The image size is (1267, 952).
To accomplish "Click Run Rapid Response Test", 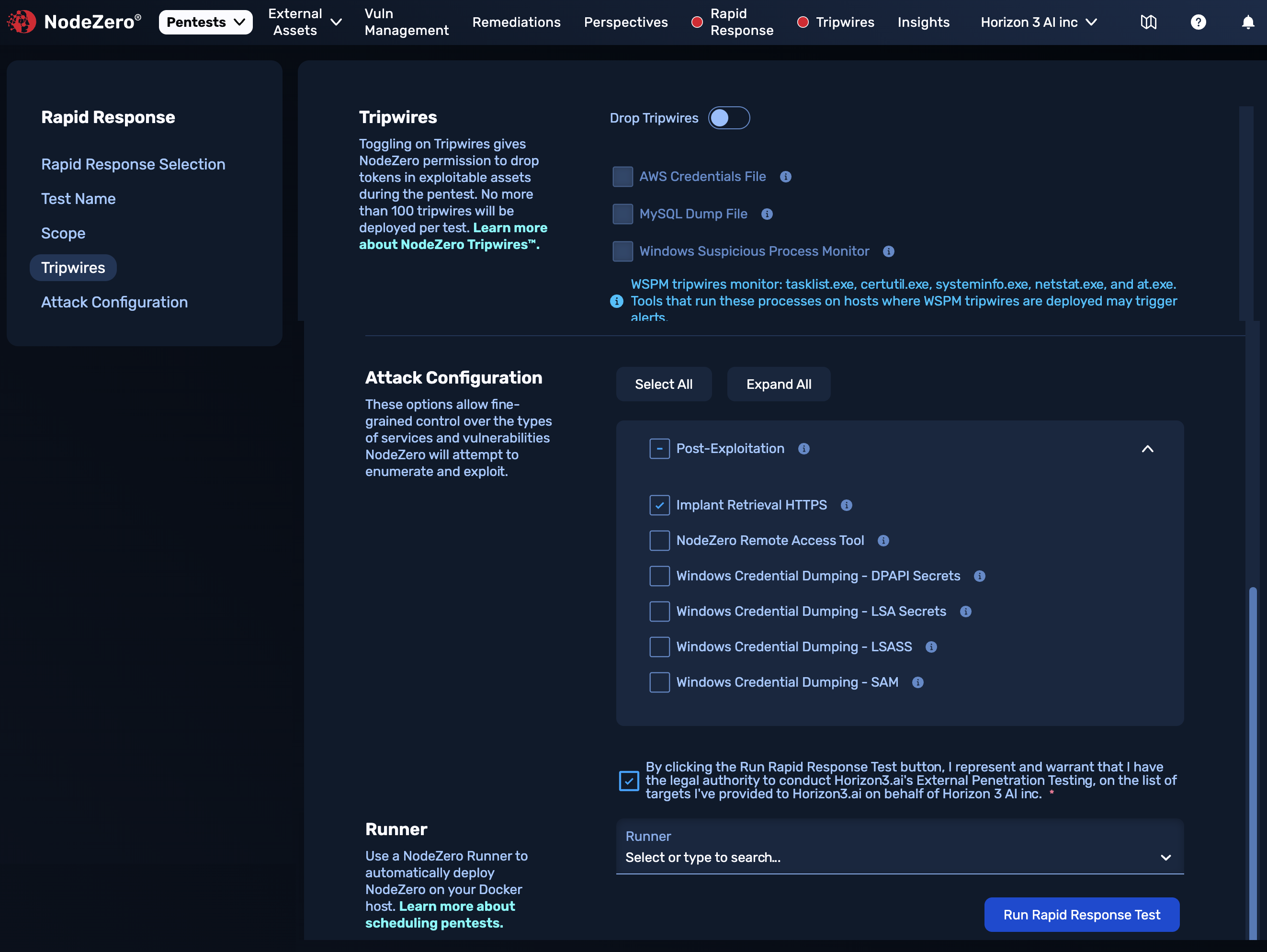I will [x=1081, y=915].
